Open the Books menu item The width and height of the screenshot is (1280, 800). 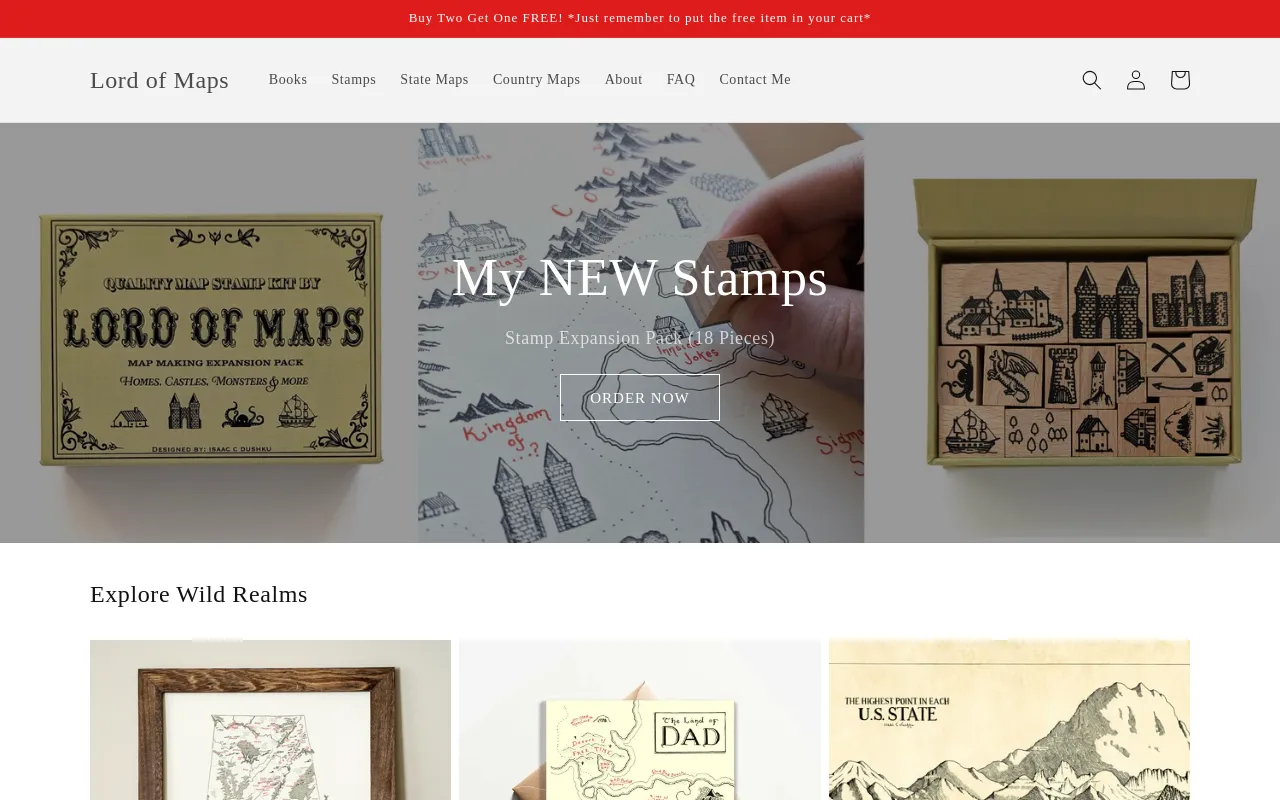pyautogui.click(x=288, y=80)
